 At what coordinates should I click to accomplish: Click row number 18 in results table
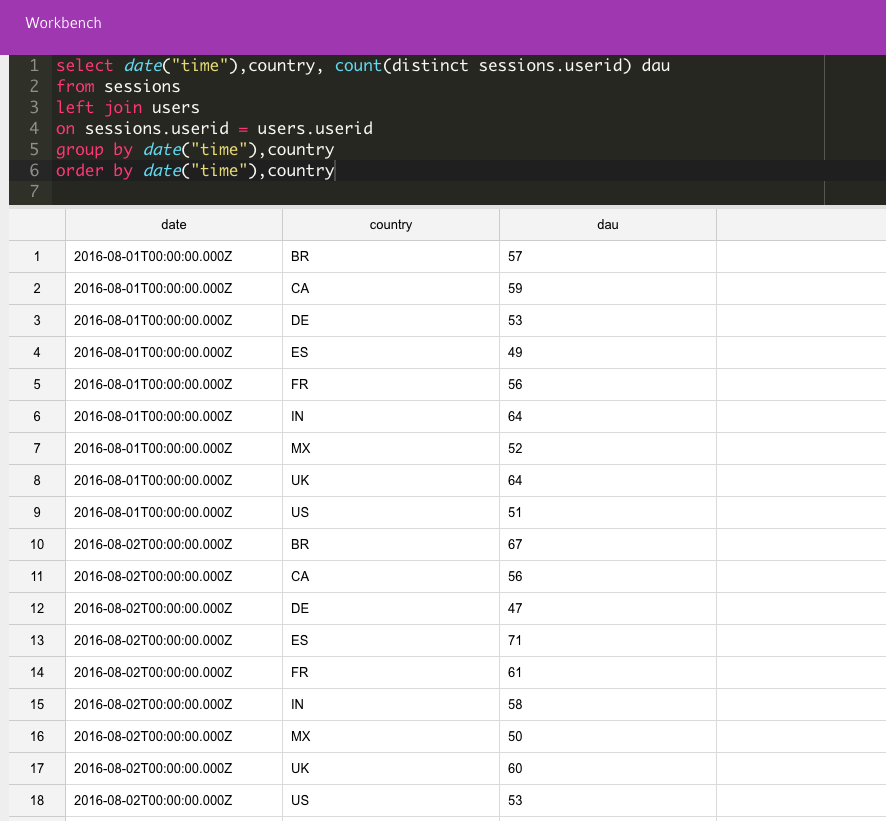point(37,801)
